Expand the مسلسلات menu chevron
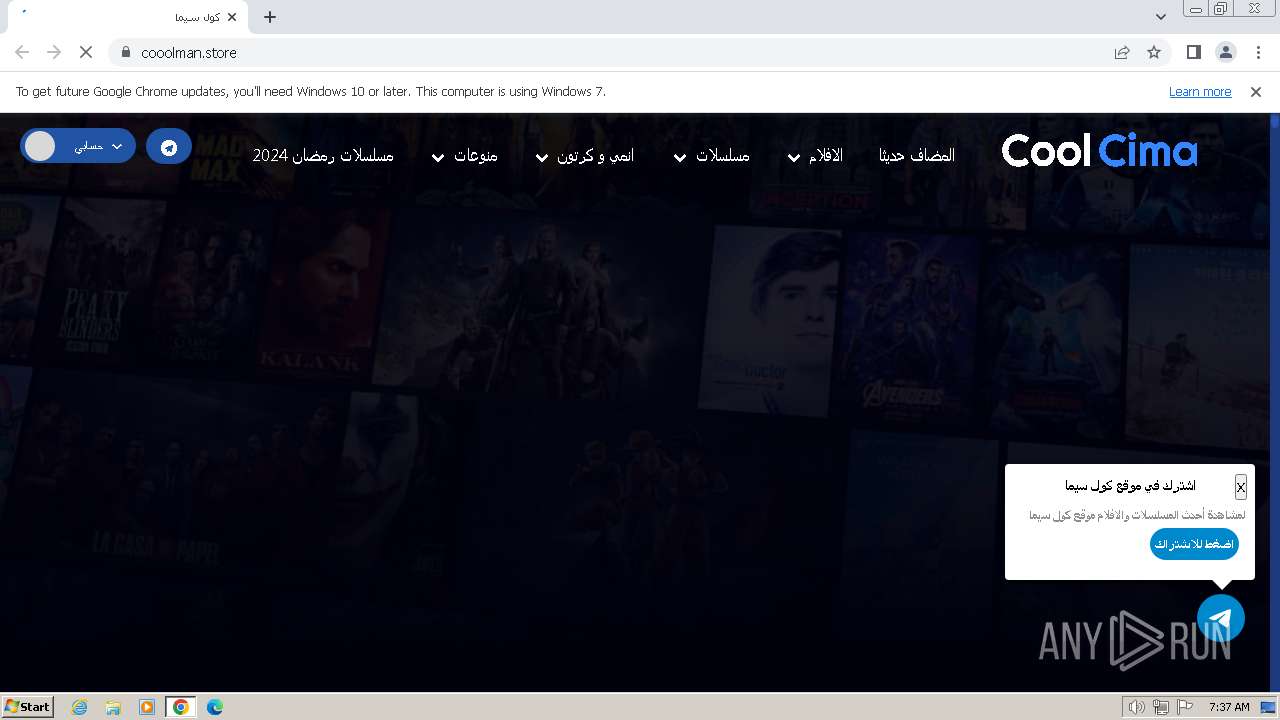The image size is (1280, 720). (x=680, y=157)
